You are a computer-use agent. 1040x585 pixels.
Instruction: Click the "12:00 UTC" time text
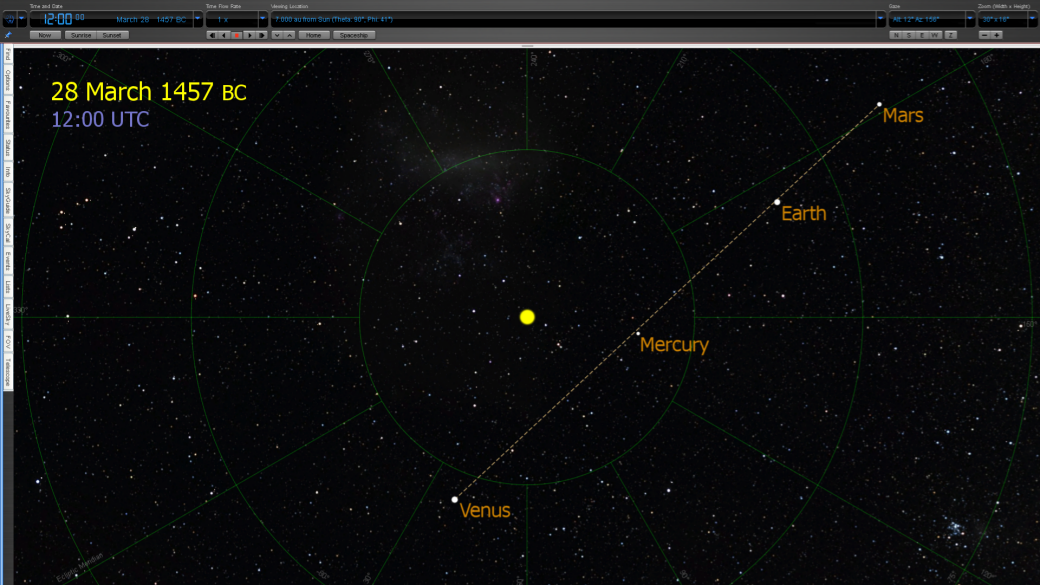(x=100, y=119)
